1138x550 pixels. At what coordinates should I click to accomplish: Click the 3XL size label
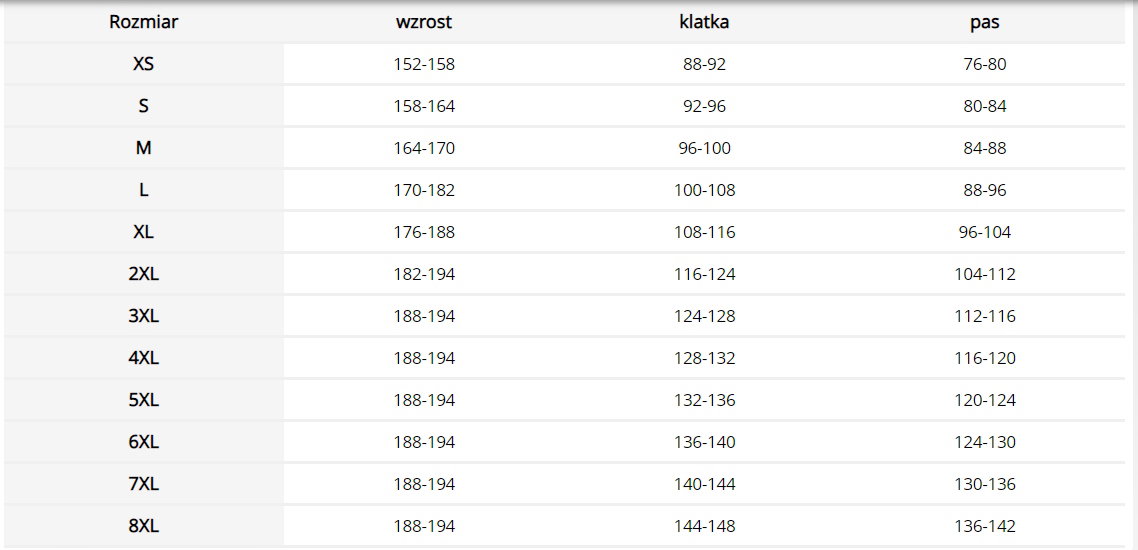(144, 316)
